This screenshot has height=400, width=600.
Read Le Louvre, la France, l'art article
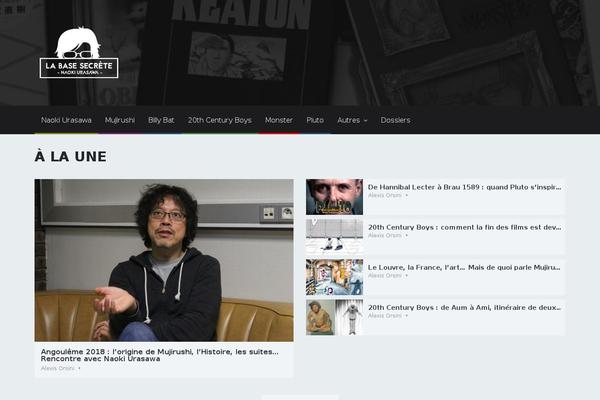tap(464, 268)
